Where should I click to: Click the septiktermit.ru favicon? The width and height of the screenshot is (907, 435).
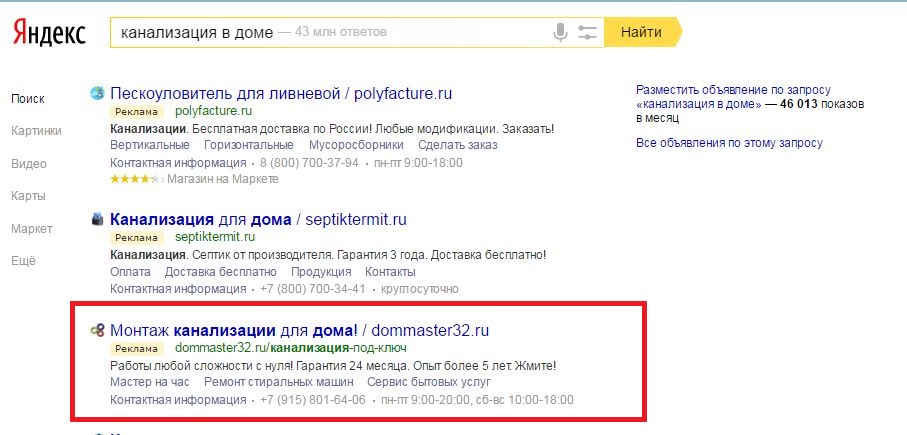pos(97,219)
